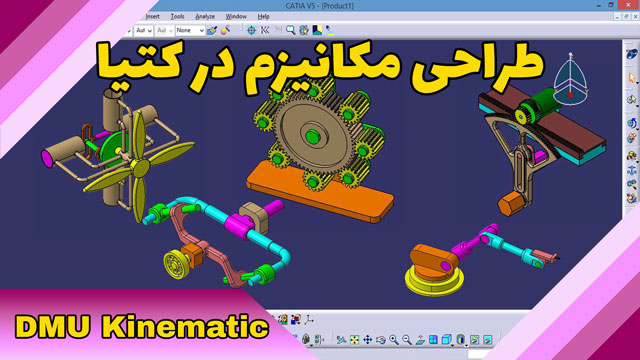Image resolution: width=640 pixels, height=360 pixels.
Task: Select the Rotate view tool
Action: point(381,340)
